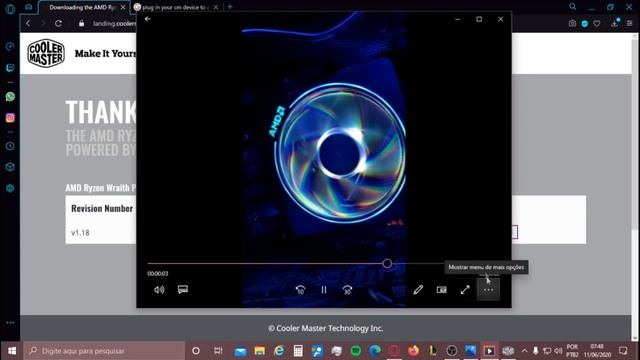Click the v1.18 revision number
Screen dimensions: 640x360
[80, 233]
